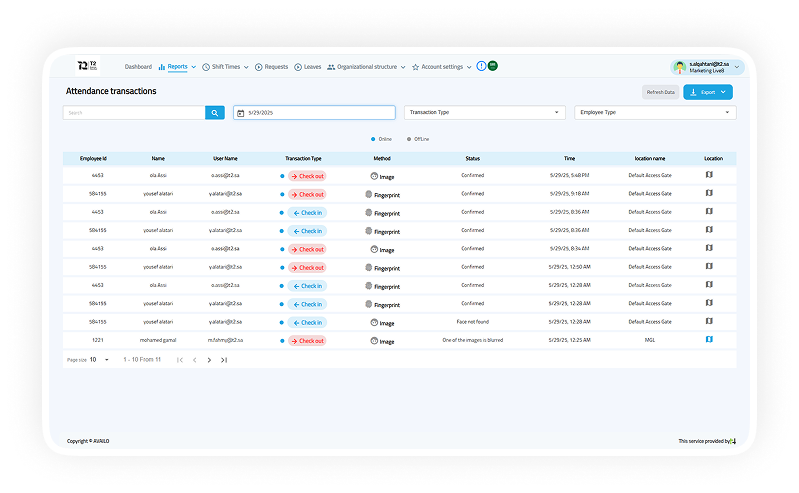Open map location for first row
Screen dimensions: 799x493
pyautogui.click(x=709, y=175)
